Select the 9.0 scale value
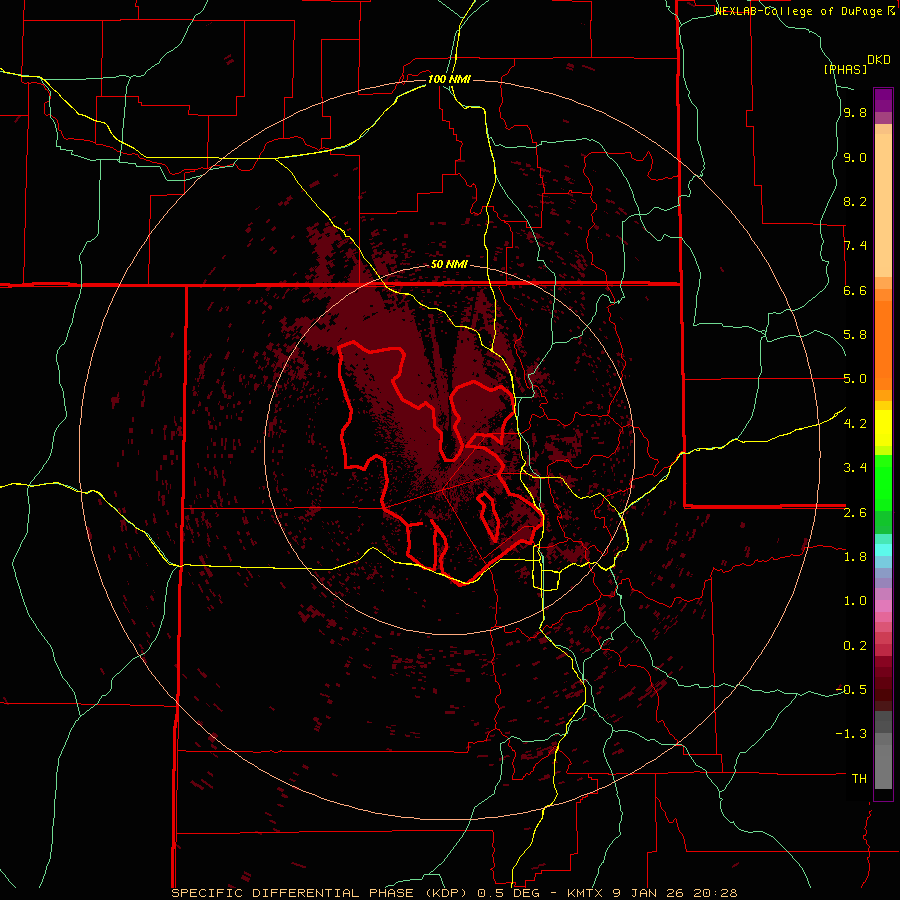900x900 pixels. pos(855,157)
